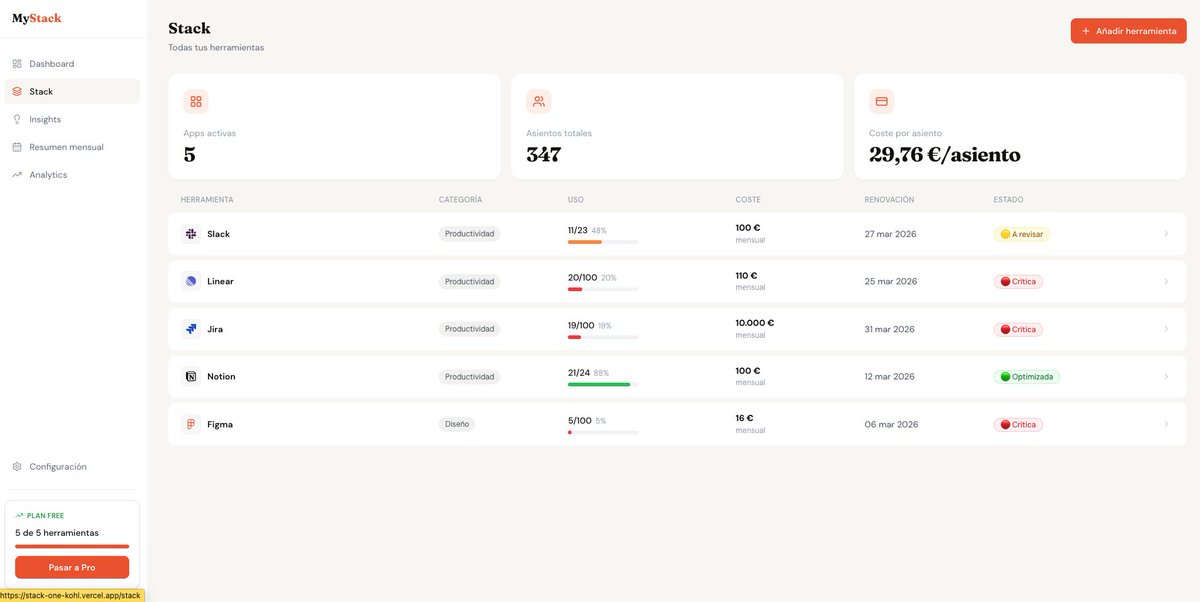
Task: Click the Analytics trend icon
Action: [x=17, y=175]
